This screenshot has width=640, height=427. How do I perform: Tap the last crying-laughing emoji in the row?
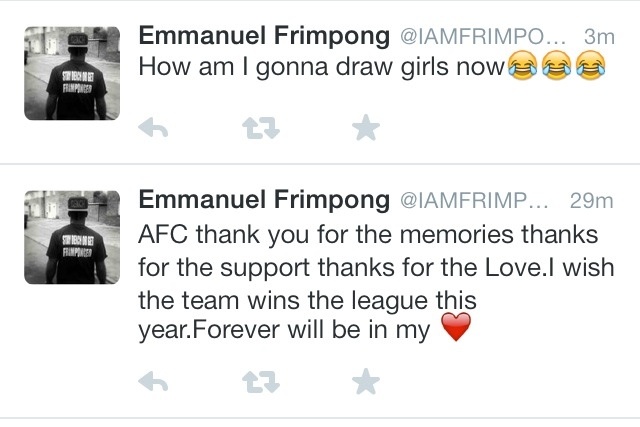pos(591,66)
